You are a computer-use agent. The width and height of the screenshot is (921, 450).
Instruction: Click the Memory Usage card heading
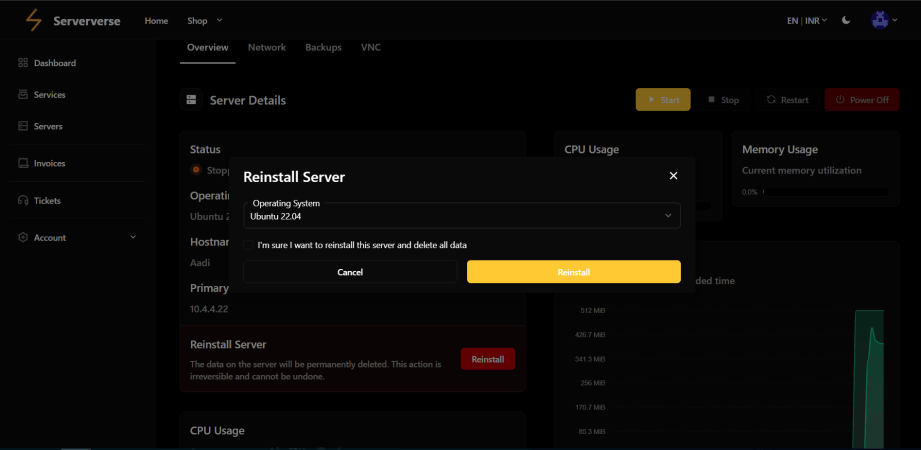(779, 149)
